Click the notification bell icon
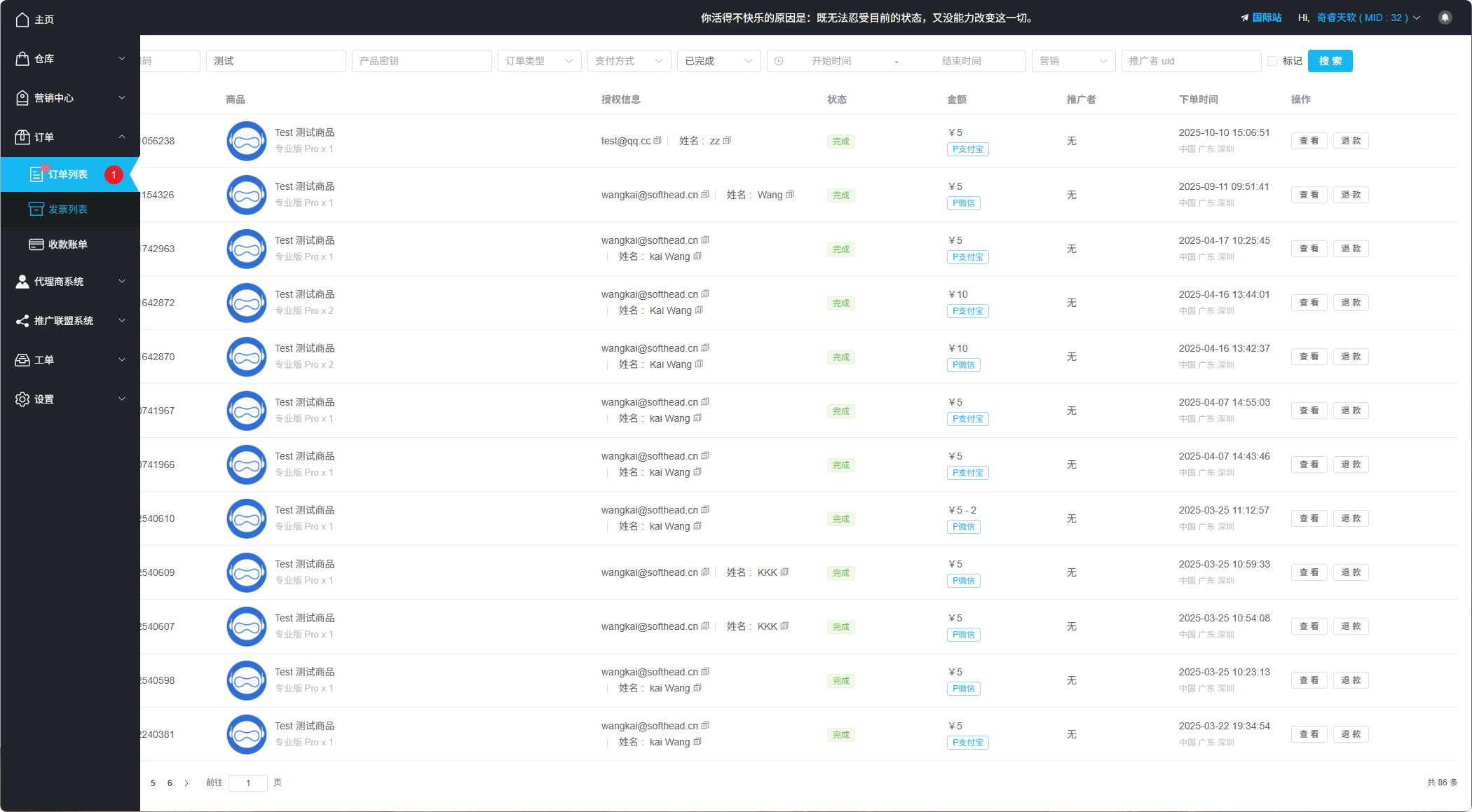Viewport: 1472px width, 812px height. 1445,18
